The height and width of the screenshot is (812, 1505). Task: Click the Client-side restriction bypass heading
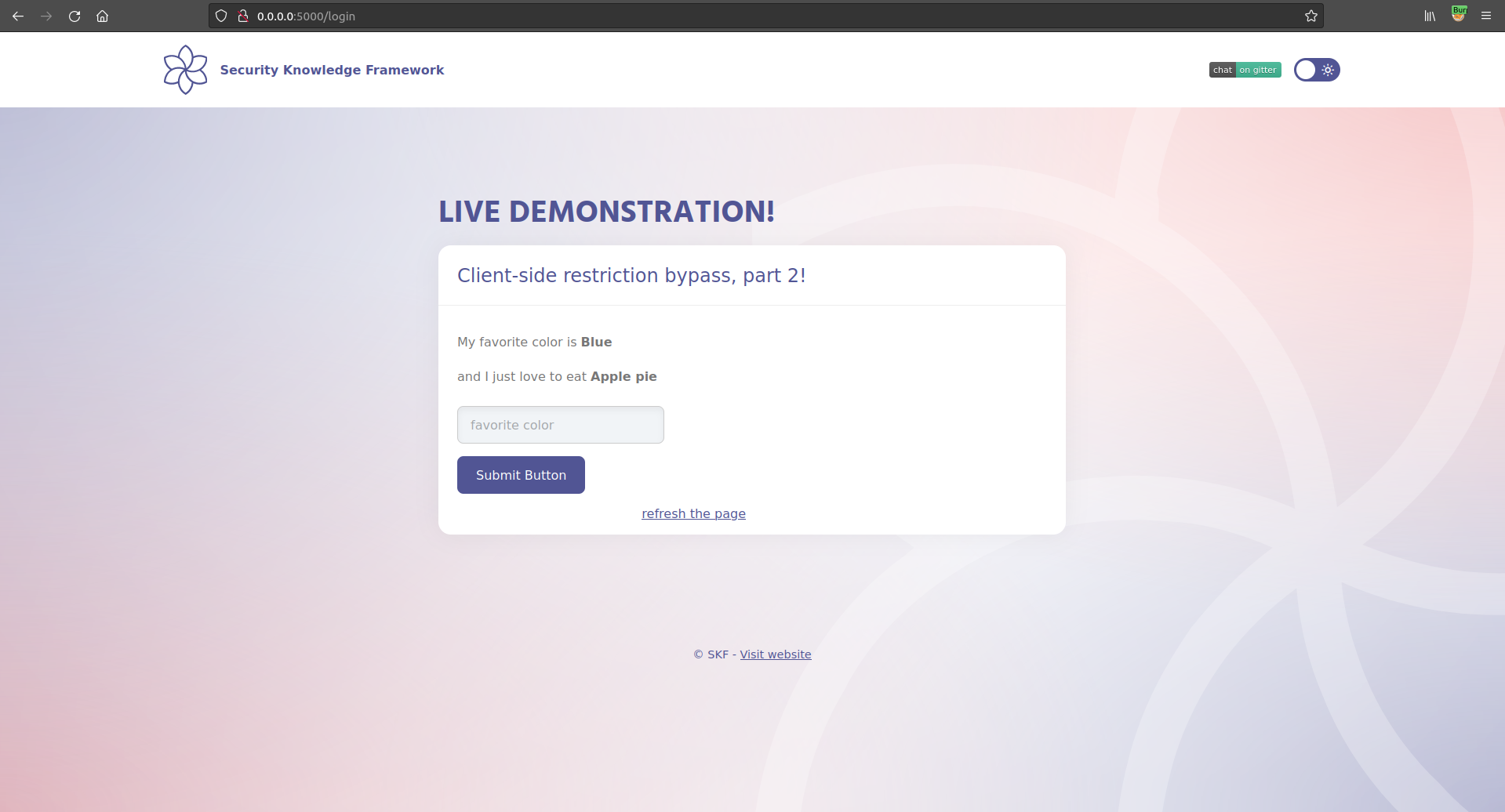pos(631,276)
